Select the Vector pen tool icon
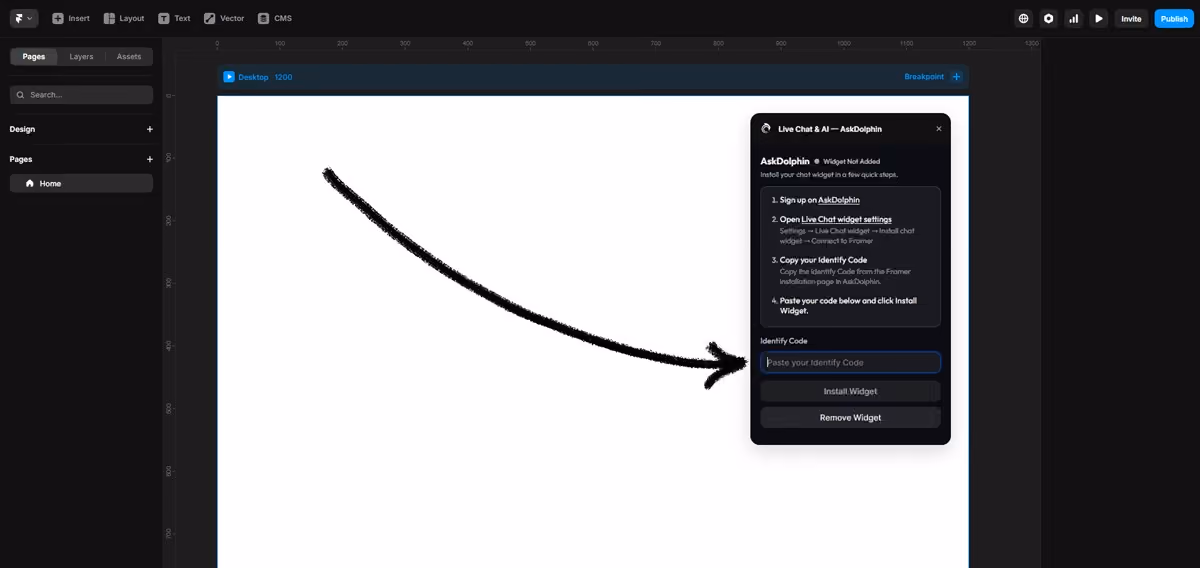 pyautogui.click(x=210, y=18)
